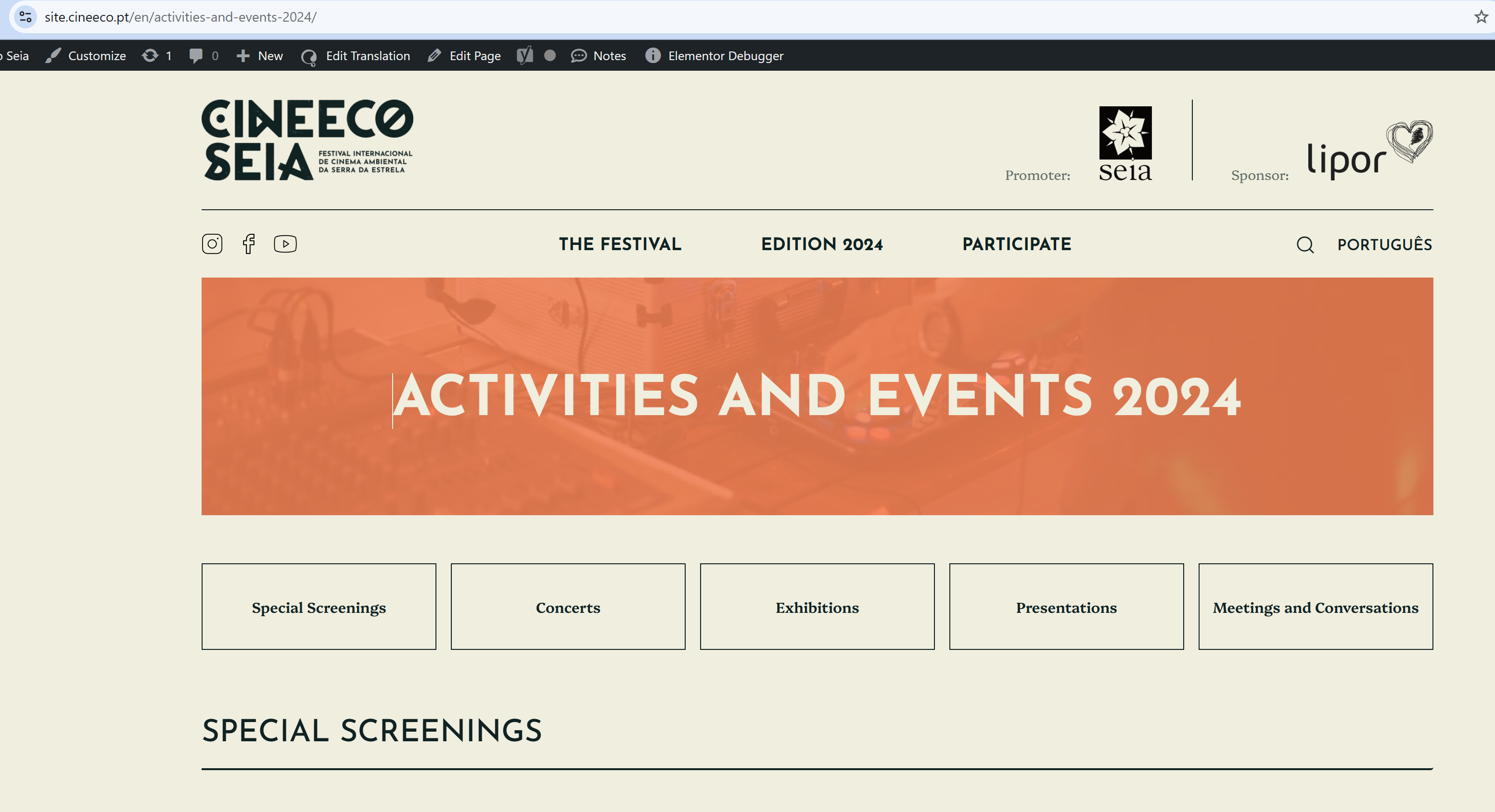The width and height of the screenshot is (1495, 812).
Task: Jump to Meetings and Conversations button
Action: coord(1316,607)
